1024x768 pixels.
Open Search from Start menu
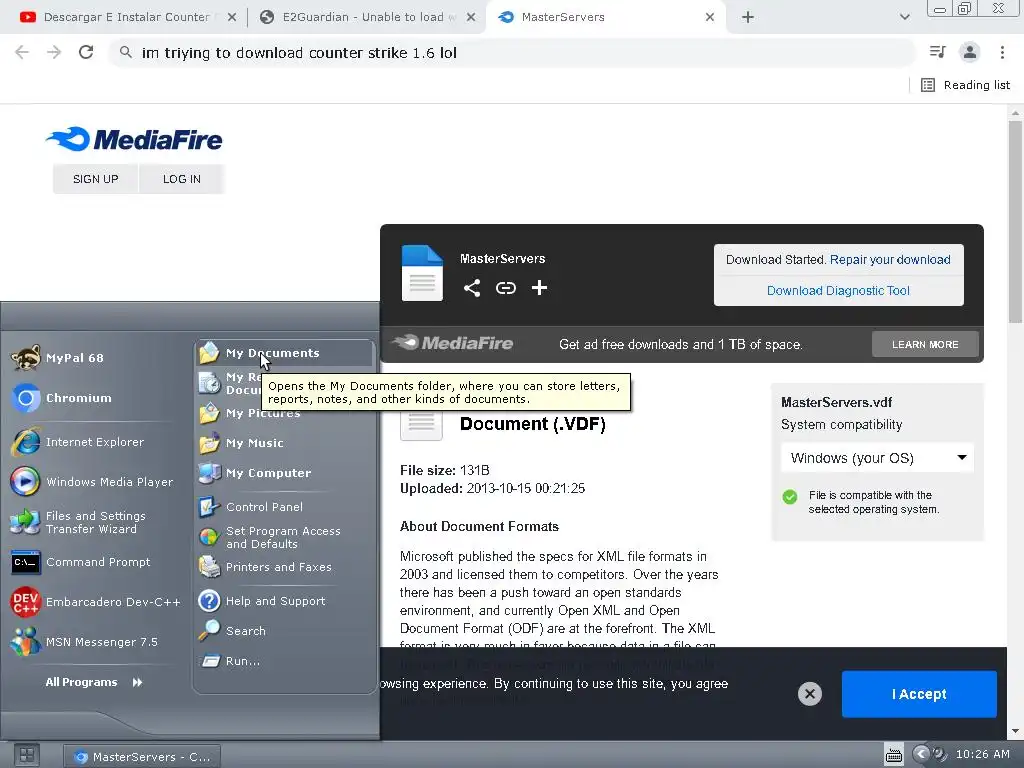click(x=232, y=632)
